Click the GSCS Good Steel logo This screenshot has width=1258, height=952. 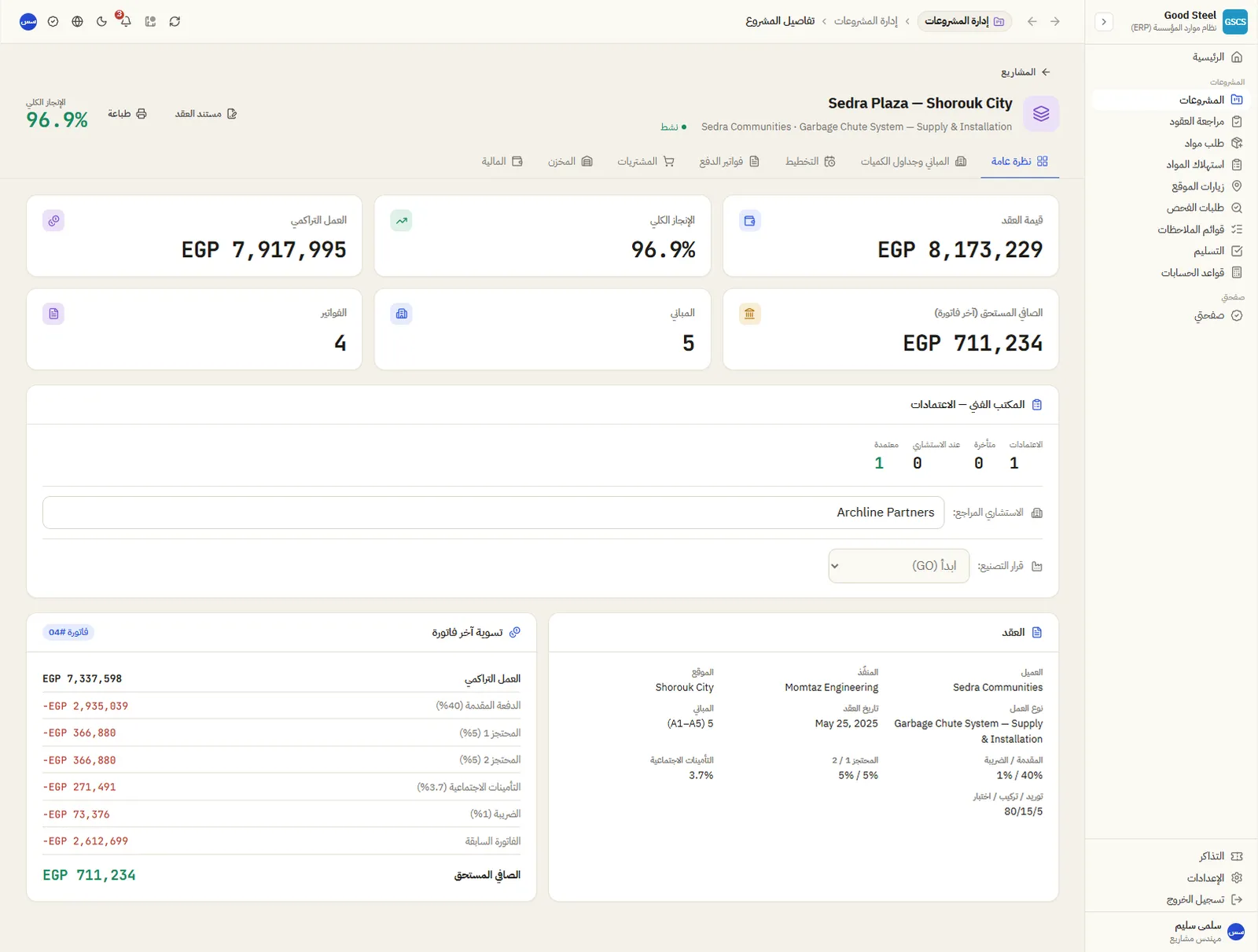coord(1234,21)
